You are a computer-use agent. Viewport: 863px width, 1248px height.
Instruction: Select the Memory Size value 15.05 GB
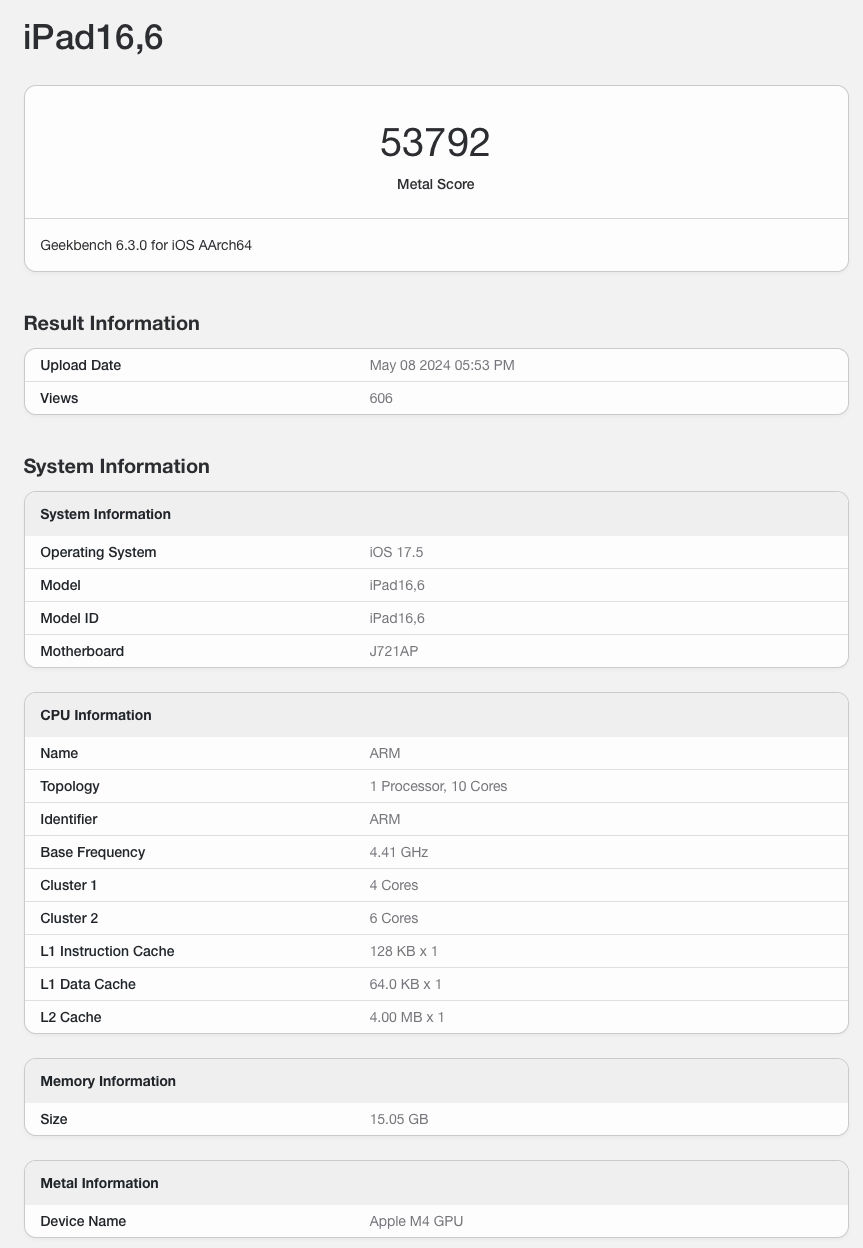[399, 1119]
